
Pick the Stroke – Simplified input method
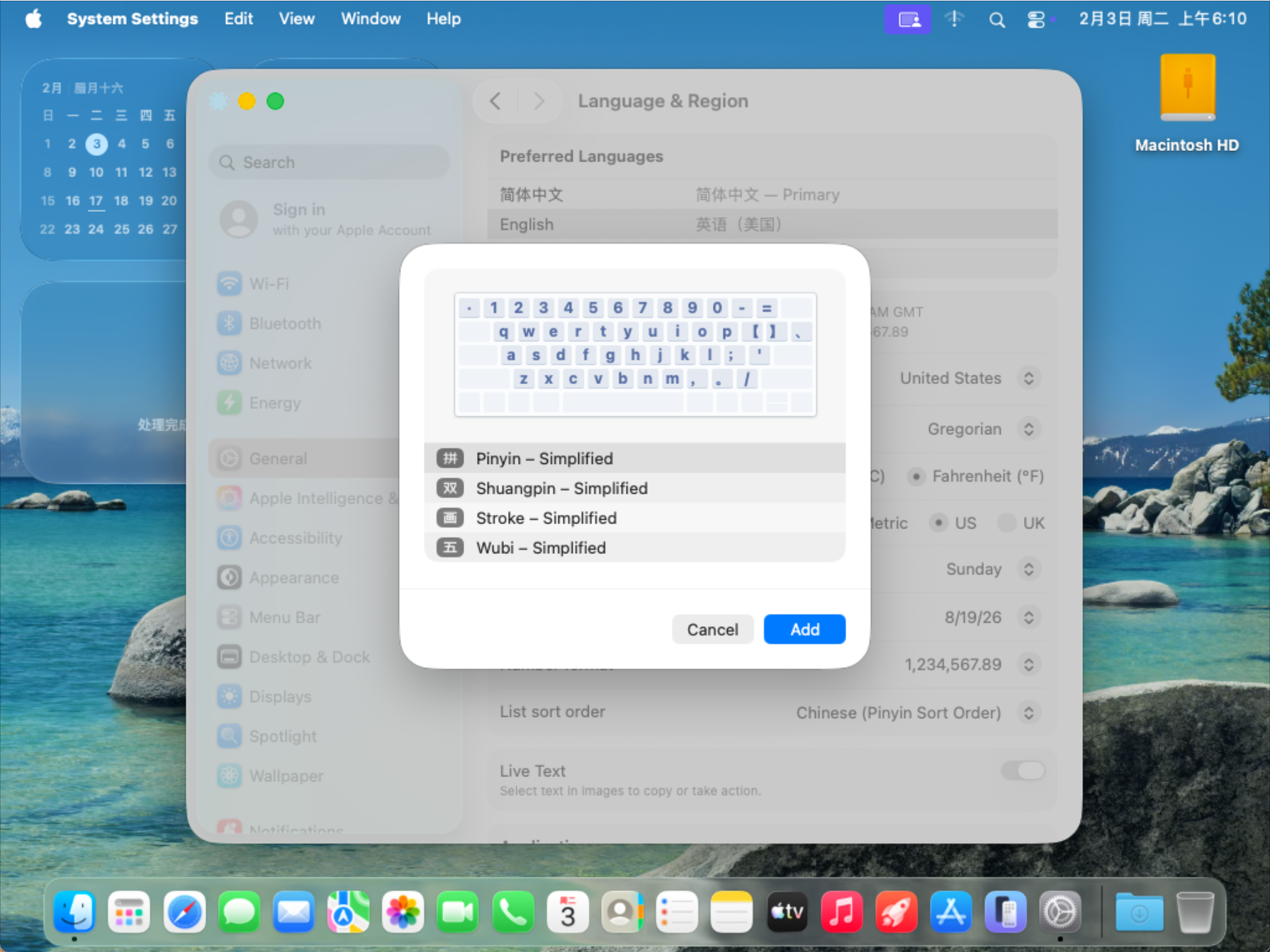[x=546, y=518]
